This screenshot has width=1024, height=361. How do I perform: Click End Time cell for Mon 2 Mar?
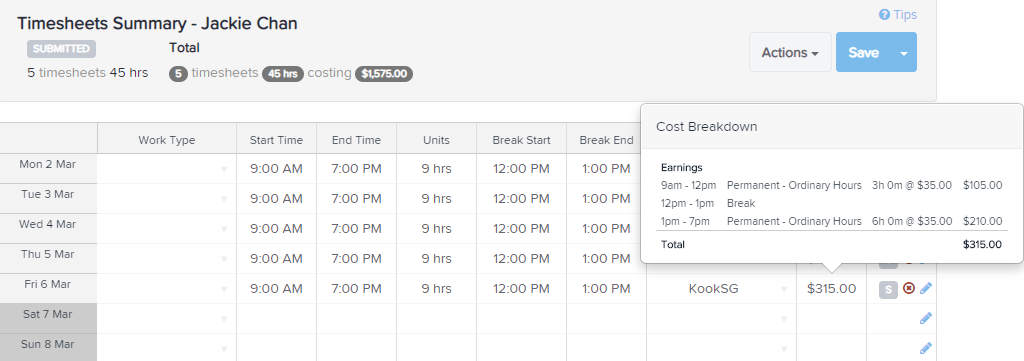tap(357, 168)
